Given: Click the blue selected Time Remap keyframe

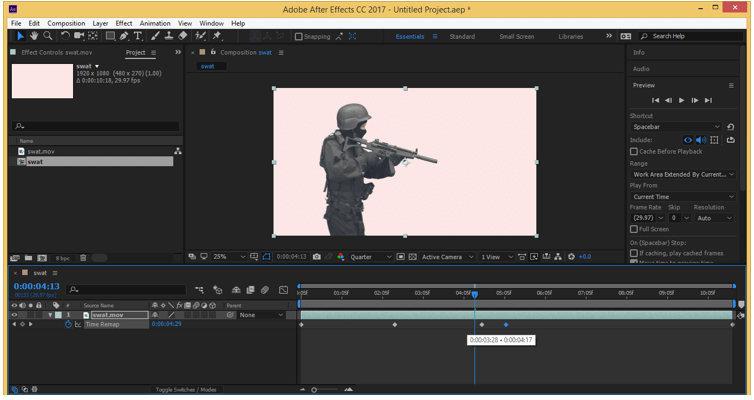Looking at the screenshot, I should (506, 325).
